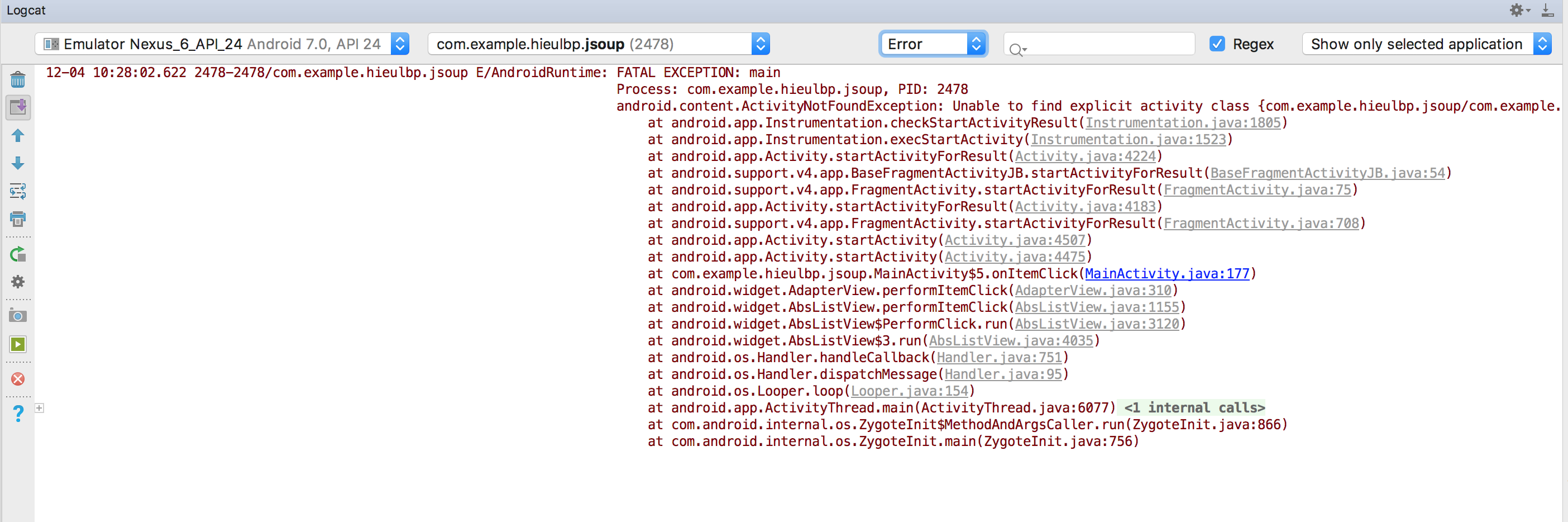Jump down the stack trace with down arrow
The image size is (1568, 522).
point(18,163)
